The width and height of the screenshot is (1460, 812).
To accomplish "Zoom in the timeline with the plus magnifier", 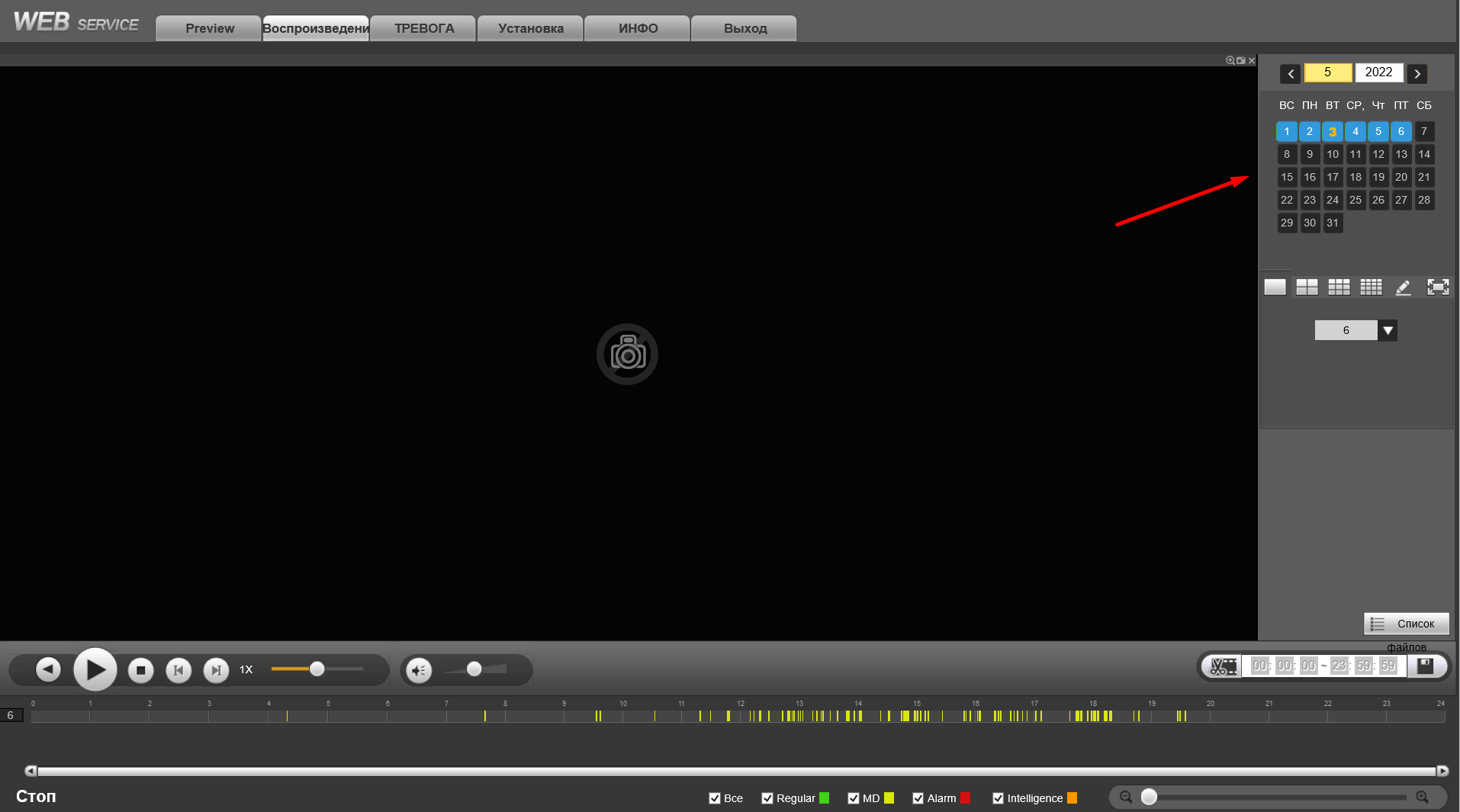I will pyautogui.click(x=1422, y=797).
